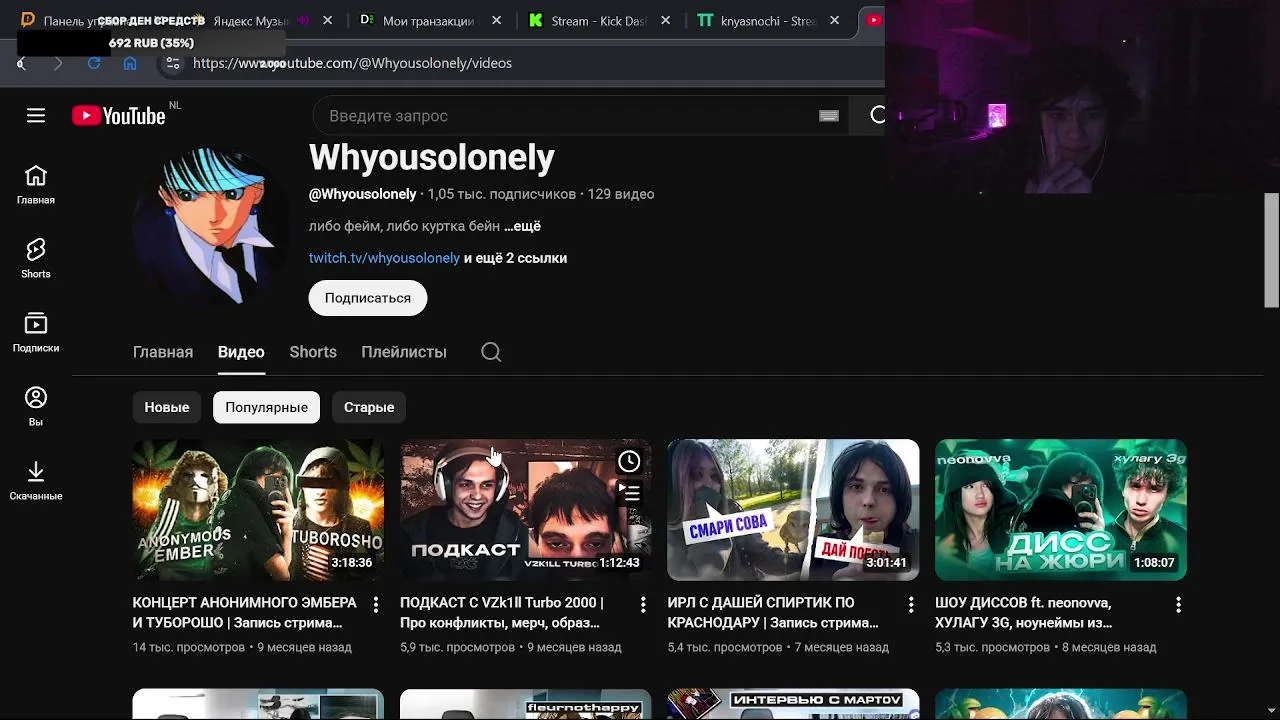Subscribe with the Подписаться button
Viewport: 1280px width, 720px height.
368,298
